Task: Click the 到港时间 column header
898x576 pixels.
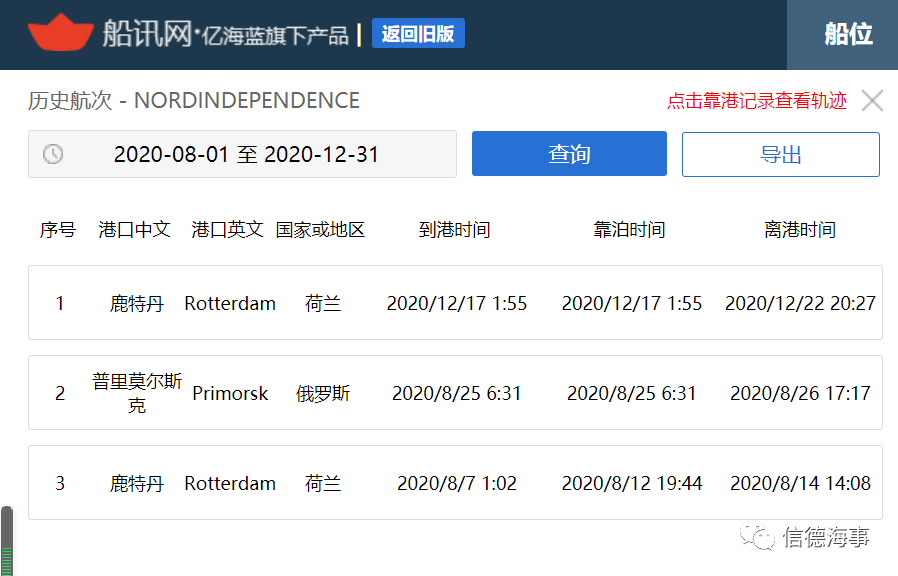Action: coord(454,229)
